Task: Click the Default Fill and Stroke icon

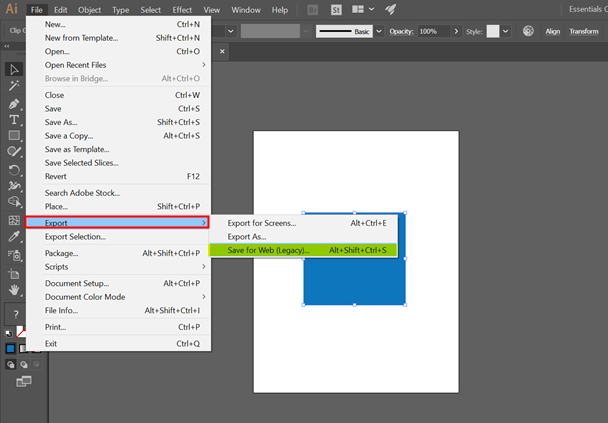Action: tap(8, 333)
